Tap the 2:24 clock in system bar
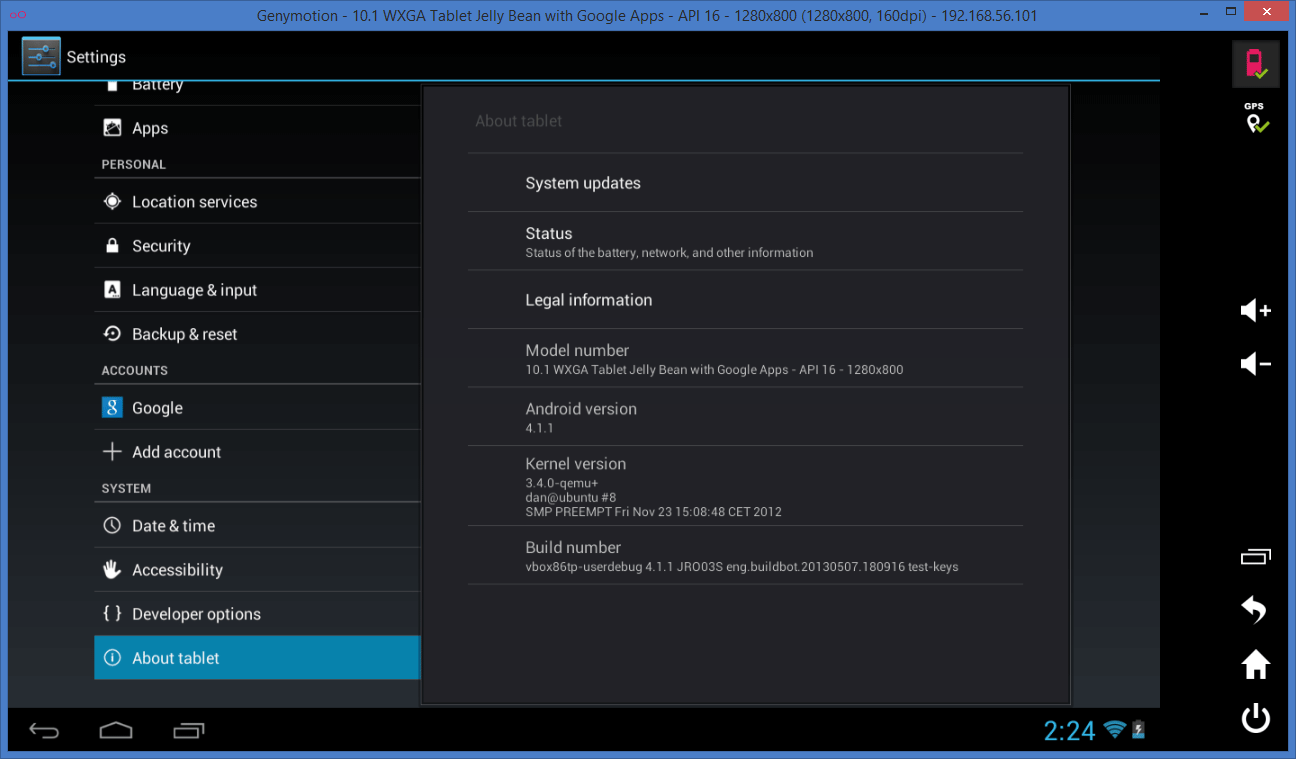Screen dimensions: 1296x759 click(1069, 731)
